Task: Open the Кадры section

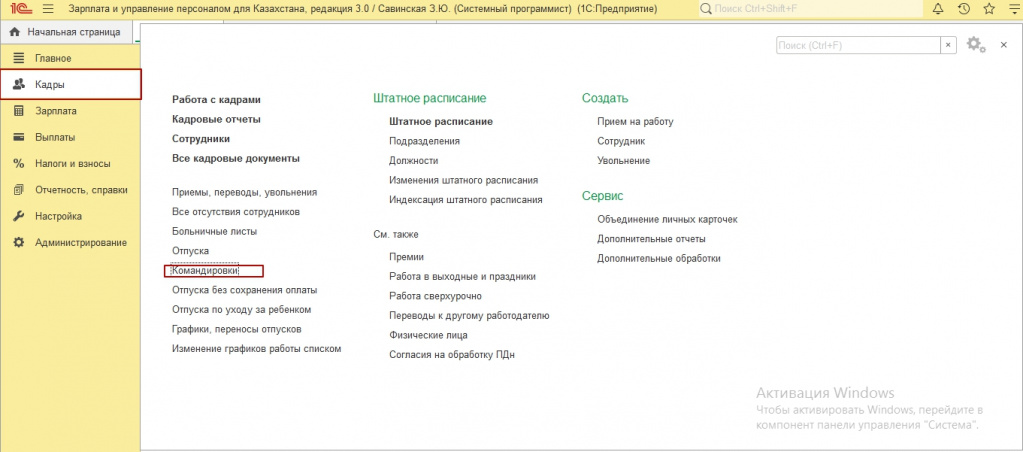Action: click(70, 84)
